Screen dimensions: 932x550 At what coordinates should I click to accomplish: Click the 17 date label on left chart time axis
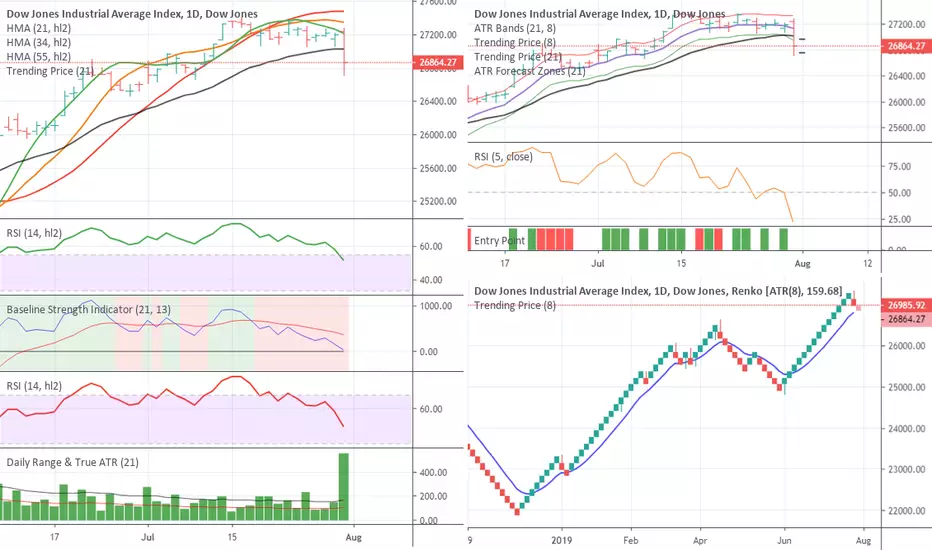(x=55, y=537)
